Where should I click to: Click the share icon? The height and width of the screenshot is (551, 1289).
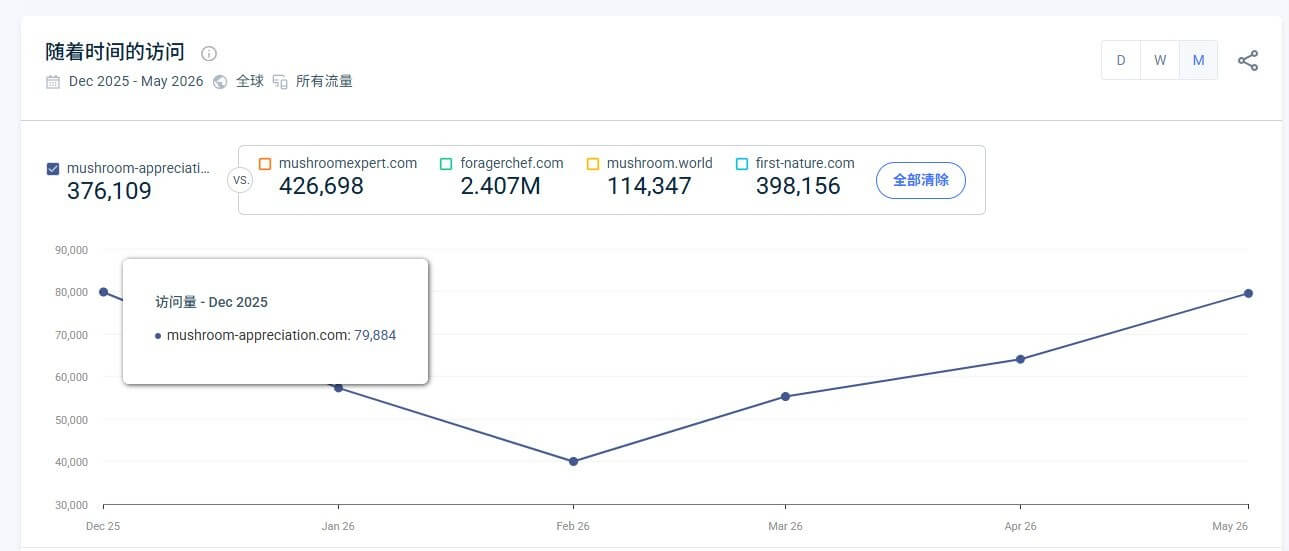(1248, 61)
